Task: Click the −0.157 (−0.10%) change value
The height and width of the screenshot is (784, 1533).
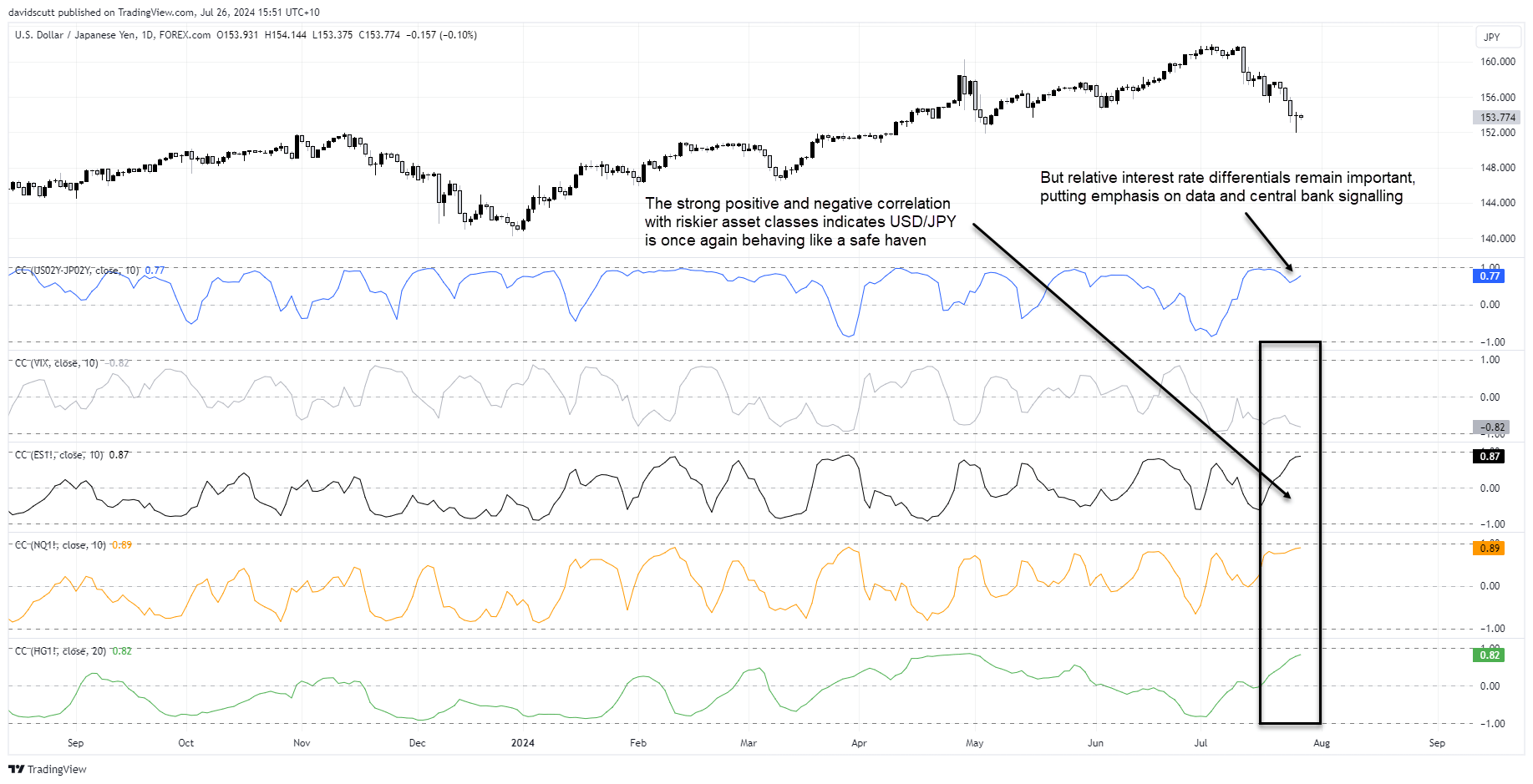Action: point(441,35)
